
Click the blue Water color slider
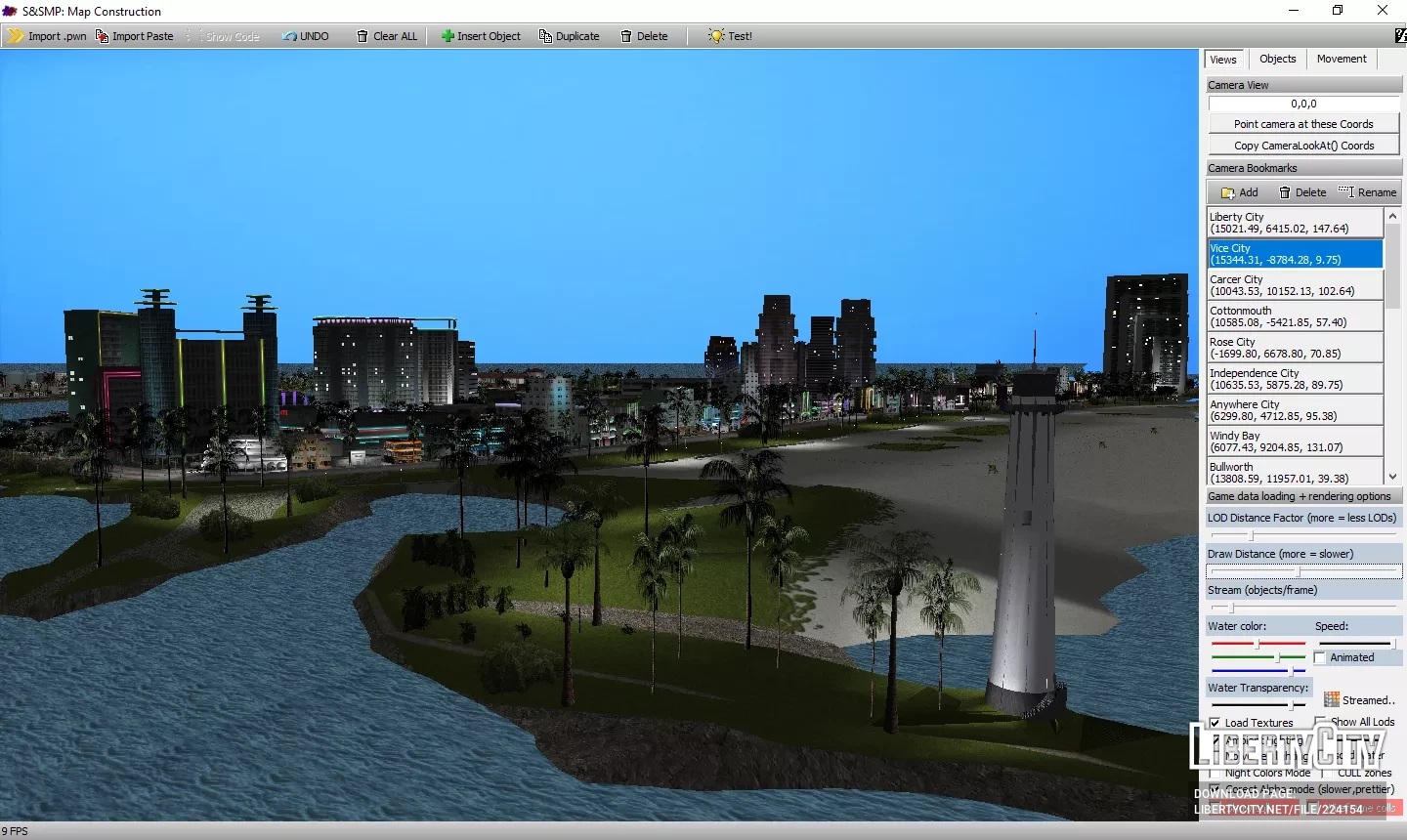point(1258,671)
